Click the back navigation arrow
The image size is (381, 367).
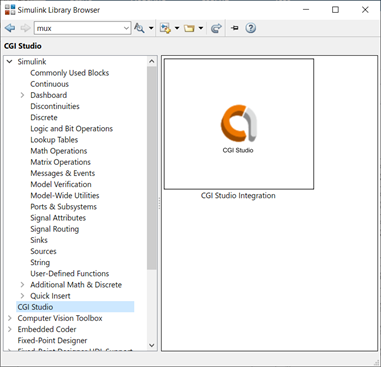pyautogui.click(x=10, y=28)
